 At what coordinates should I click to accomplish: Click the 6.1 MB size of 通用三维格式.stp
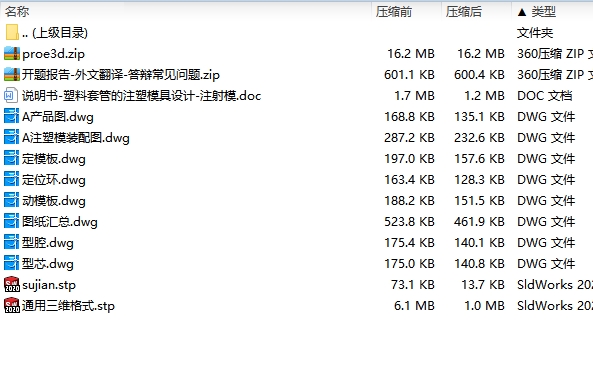(x=414, y=306)
